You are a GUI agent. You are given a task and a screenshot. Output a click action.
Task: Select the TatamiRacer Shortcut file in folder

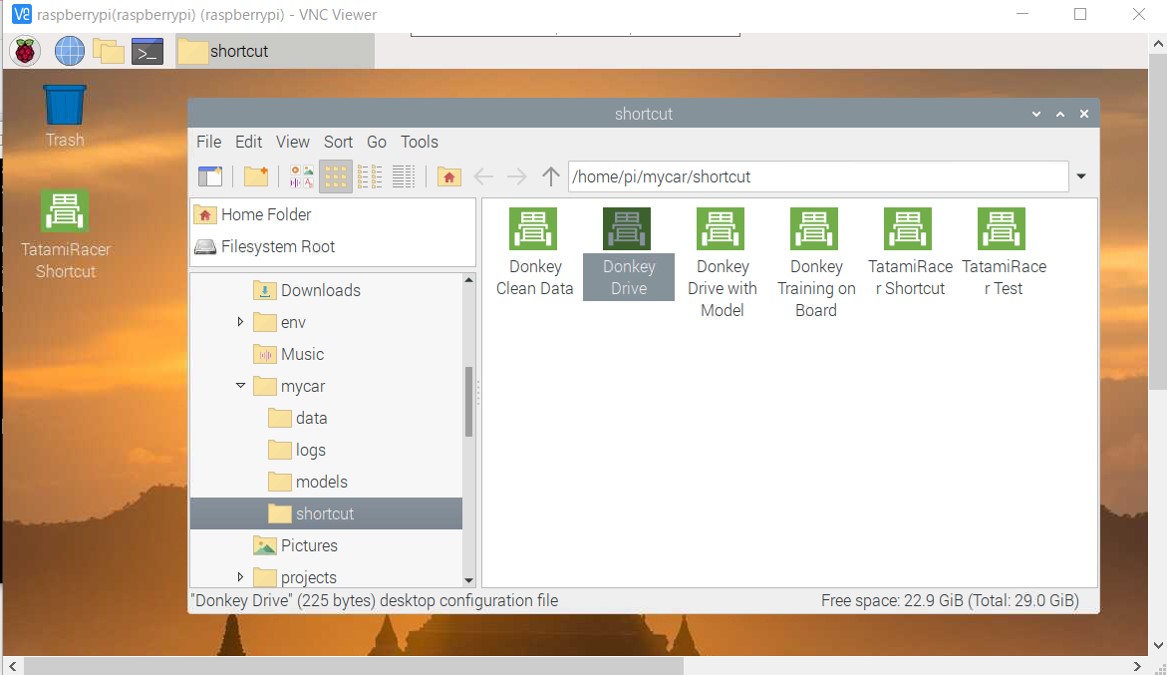(909, 253)
